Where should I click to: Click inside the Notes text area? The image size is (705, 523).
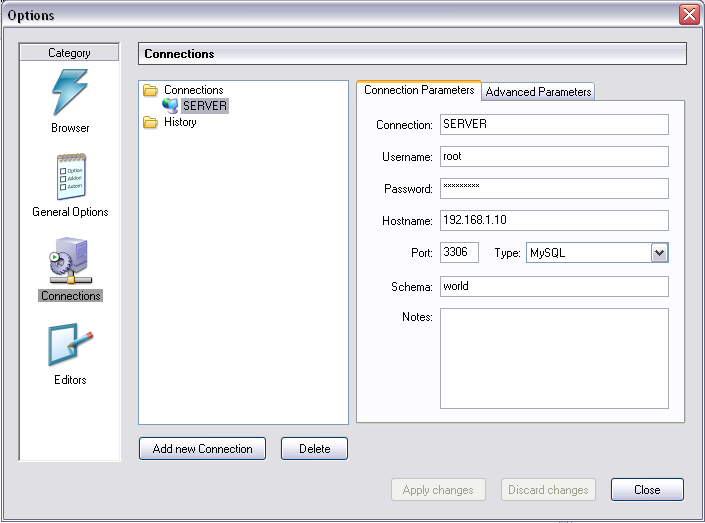[553, 358]
